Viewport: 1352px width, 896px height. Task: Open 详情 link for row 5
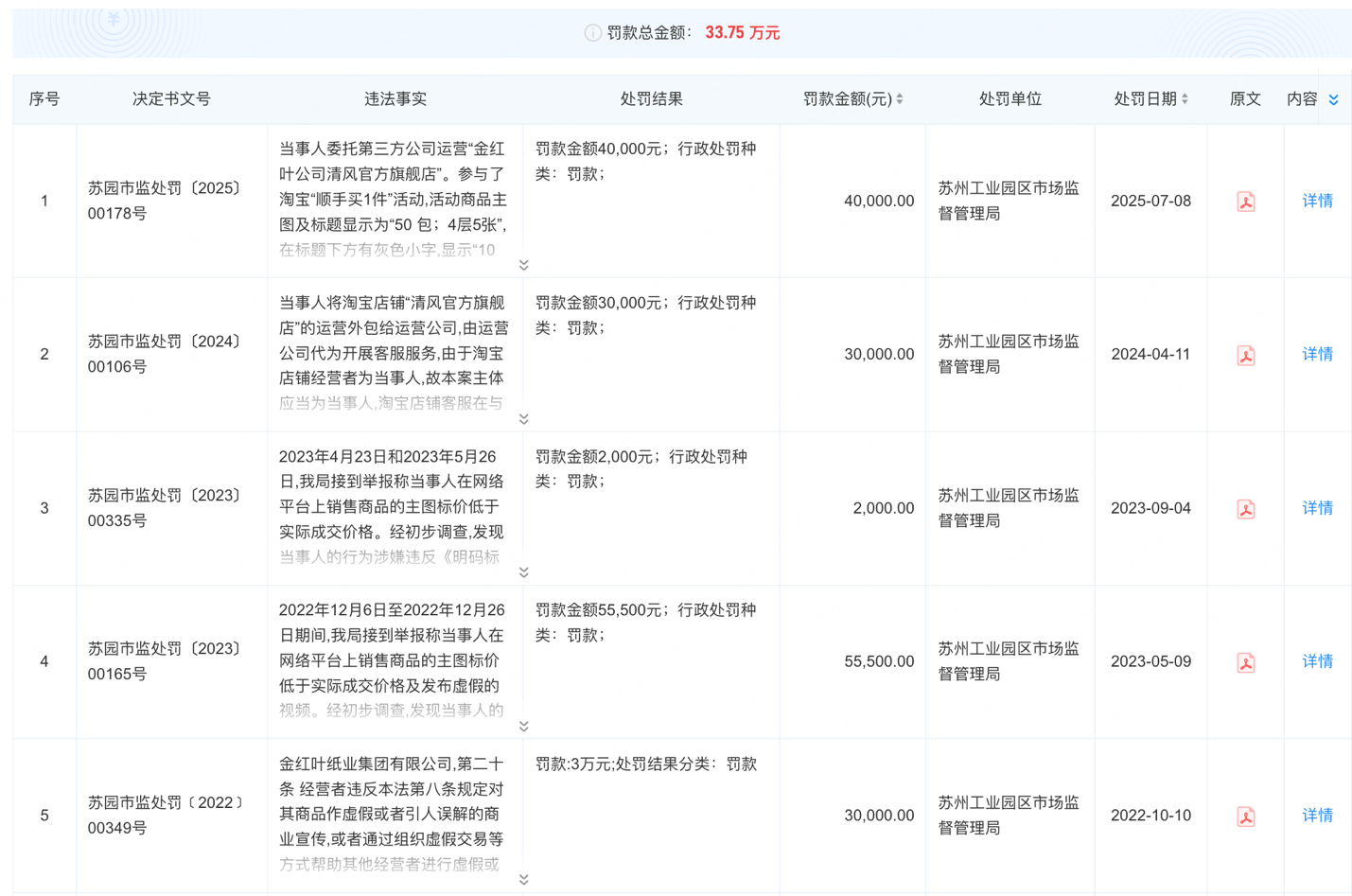click(1317, 815)
